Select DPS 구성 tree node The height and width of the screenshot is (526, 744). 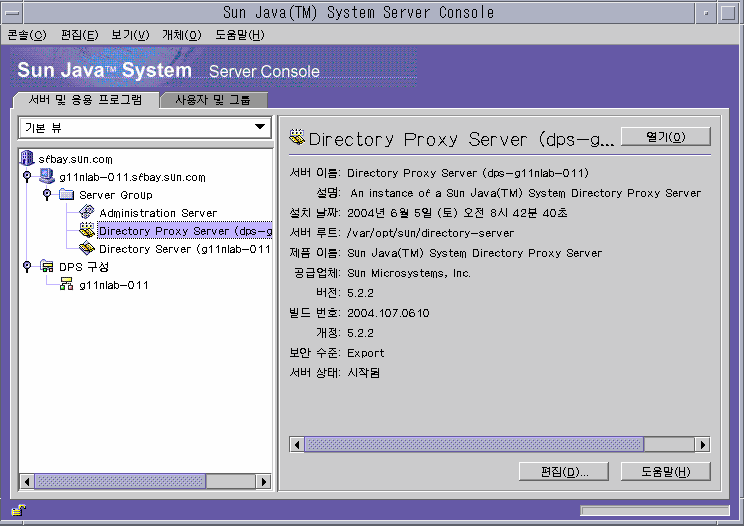click(84, 267)
